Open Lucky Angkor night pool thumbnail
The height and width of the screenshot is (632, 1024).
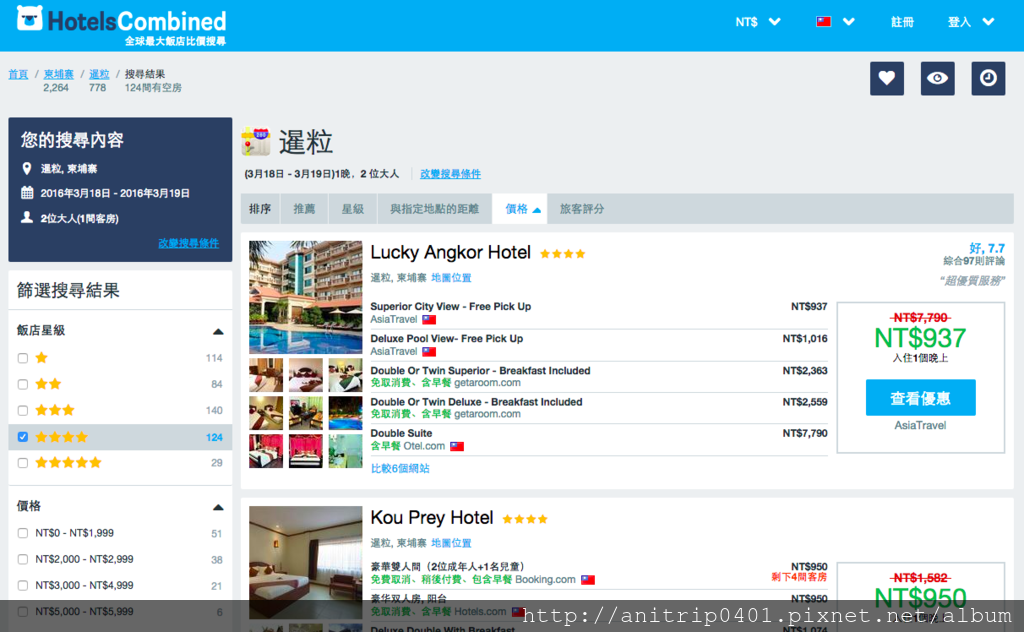pos(345,413)
